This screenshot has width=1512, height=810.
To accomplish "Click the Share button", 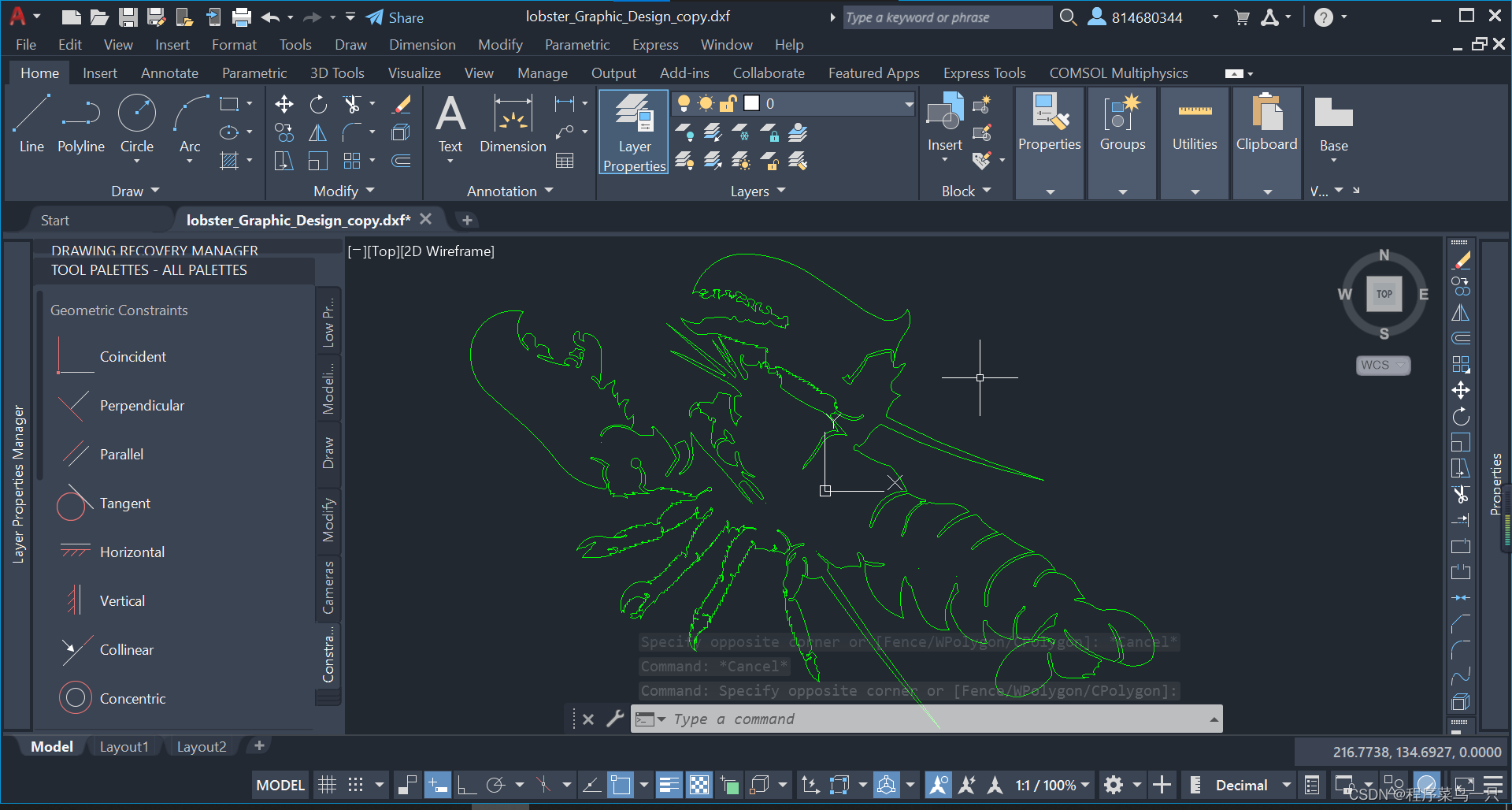I will [395, 17].
